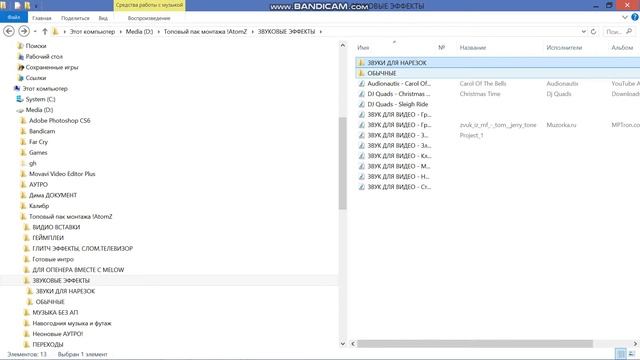Click the audio icon of Audionautix - Carol Of
The image size is (640, 360).
click(361, 83)
